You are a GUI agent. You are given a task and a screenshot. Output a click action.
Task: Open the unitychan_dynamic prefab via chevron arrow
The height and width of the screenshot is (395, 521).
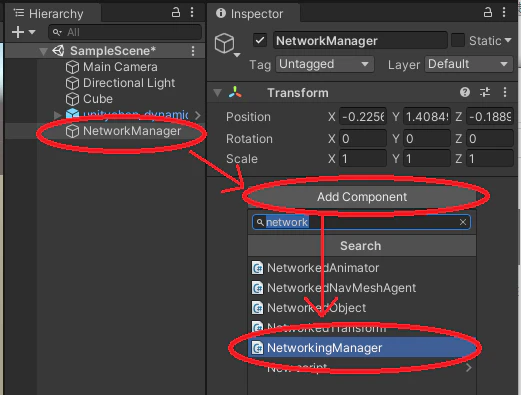click(x=198, y=115)
